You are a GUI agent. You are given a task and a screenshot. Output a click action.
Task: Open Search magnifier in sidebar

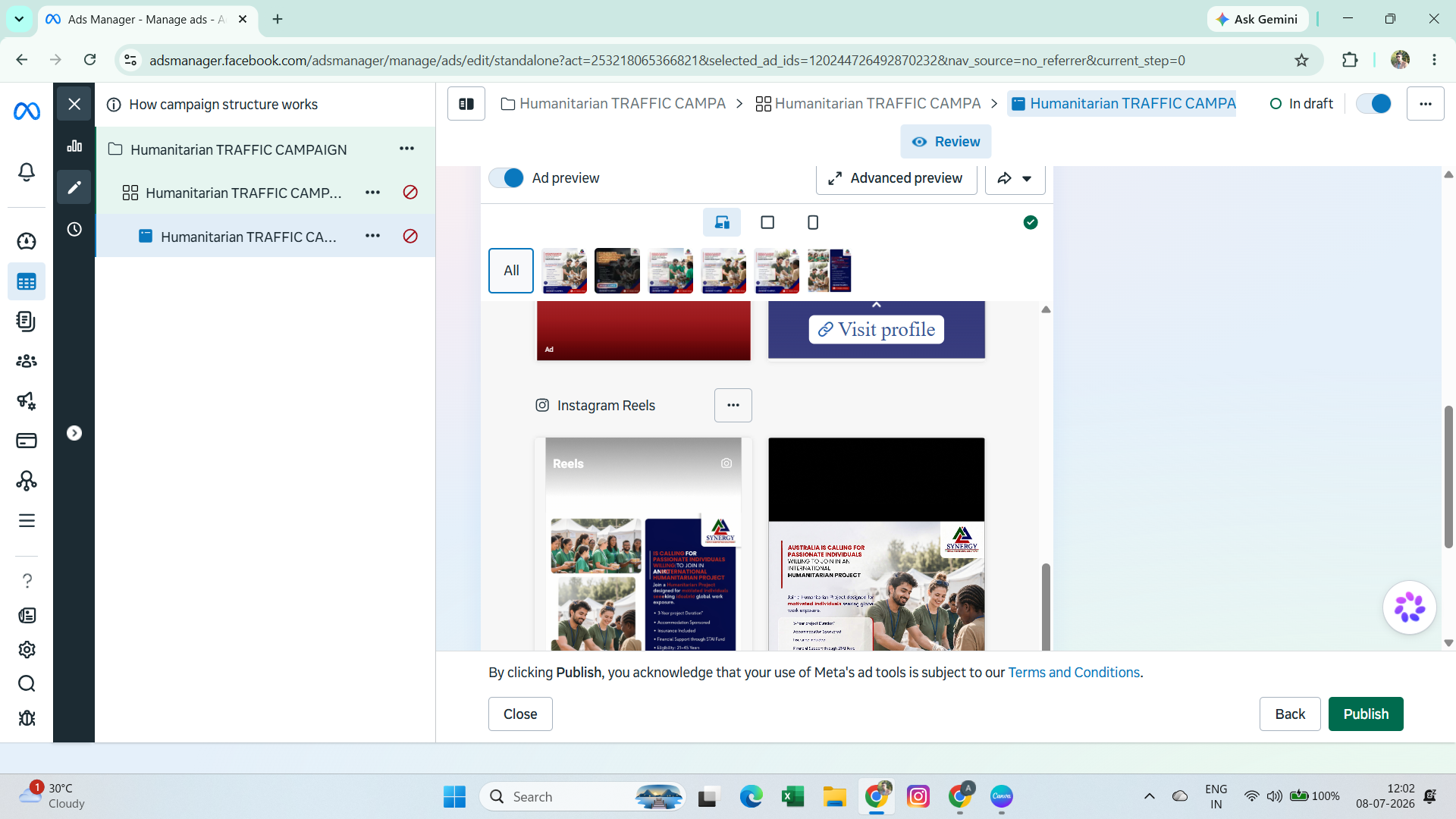(27, 684)
